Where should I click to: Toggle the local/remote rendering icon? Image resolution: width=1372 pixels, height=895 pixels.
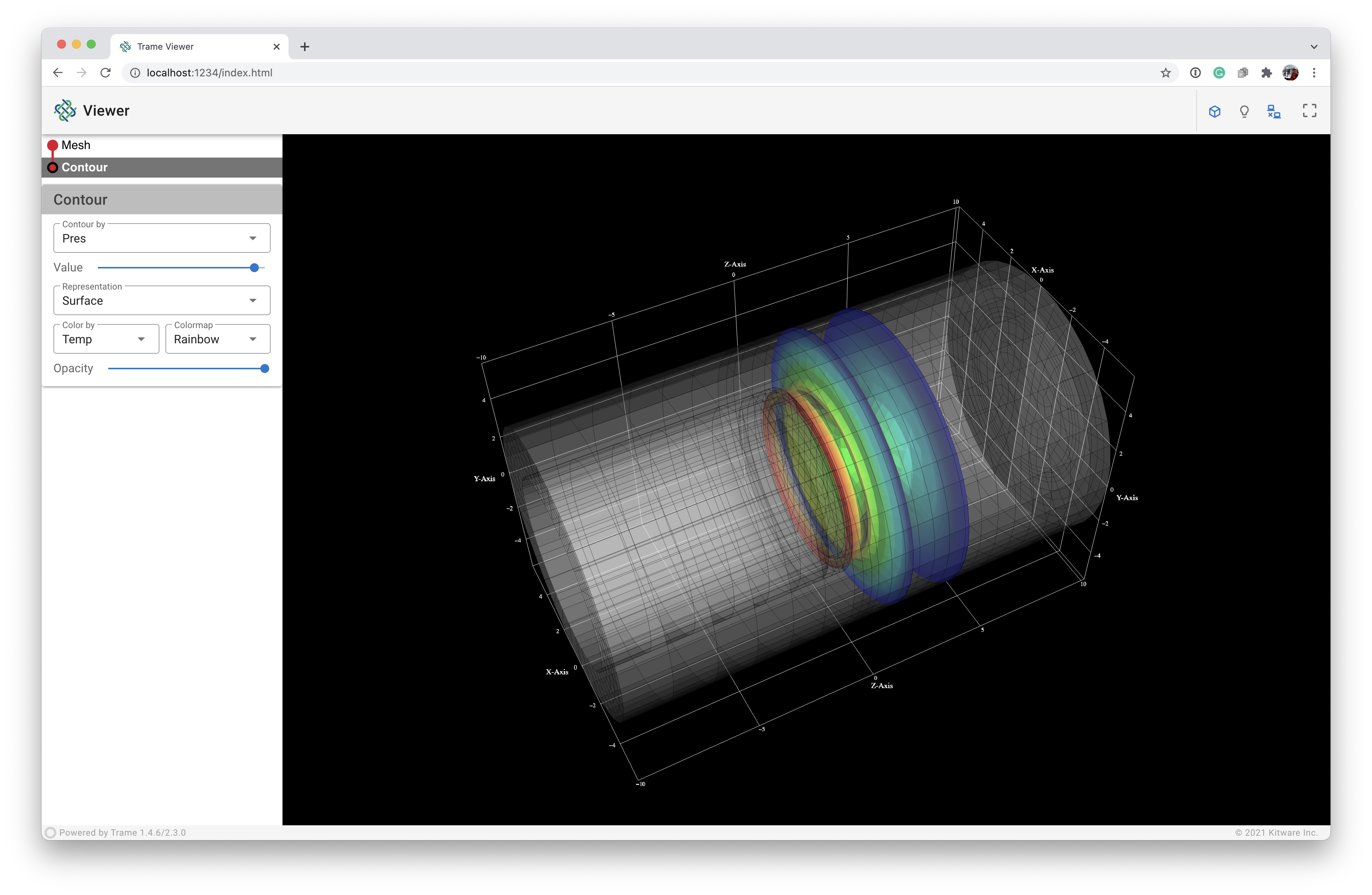(1274, 111)
